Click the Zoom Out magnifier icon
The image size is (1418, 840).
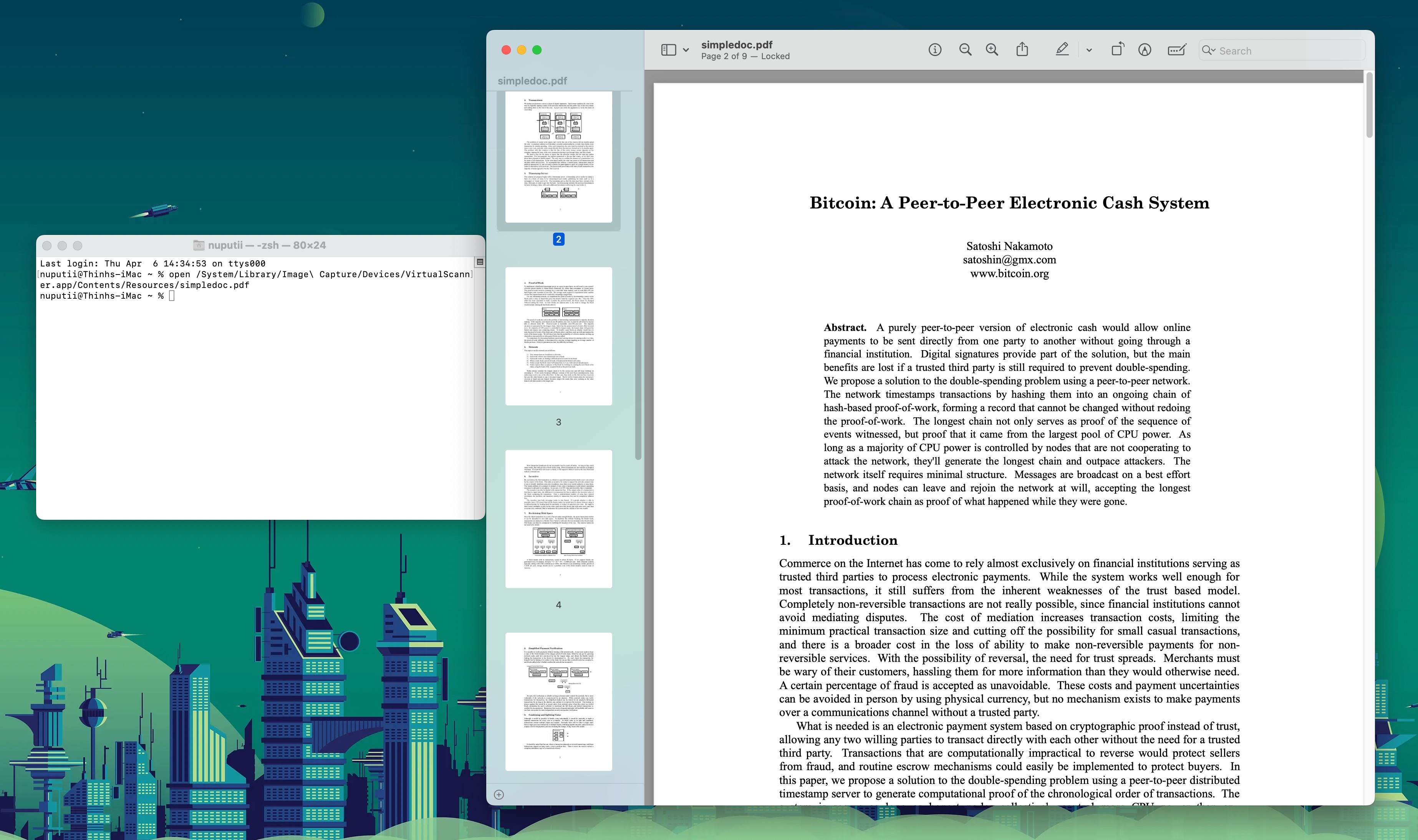pos(965,50)
